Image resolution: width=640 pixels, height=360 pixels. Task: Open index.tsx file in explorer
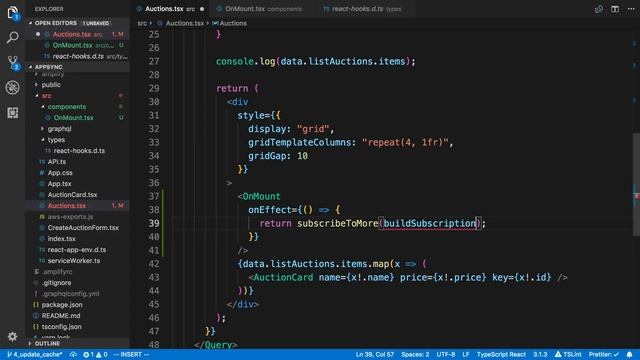[62, 239]
